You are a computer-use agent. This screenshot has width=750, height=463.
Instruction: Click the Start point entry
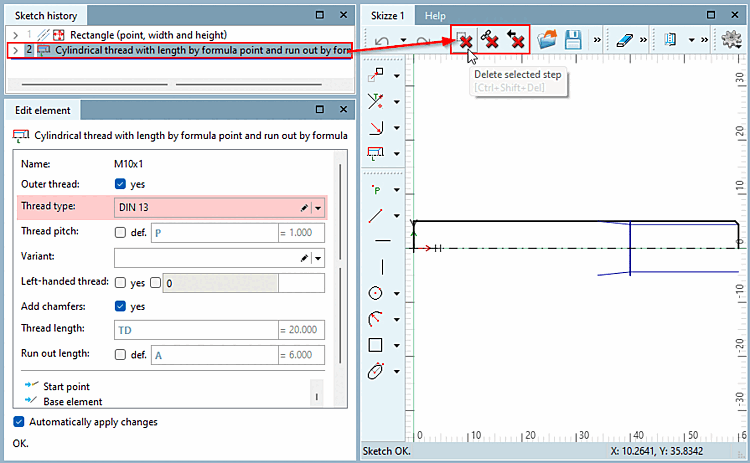point(66,386)
